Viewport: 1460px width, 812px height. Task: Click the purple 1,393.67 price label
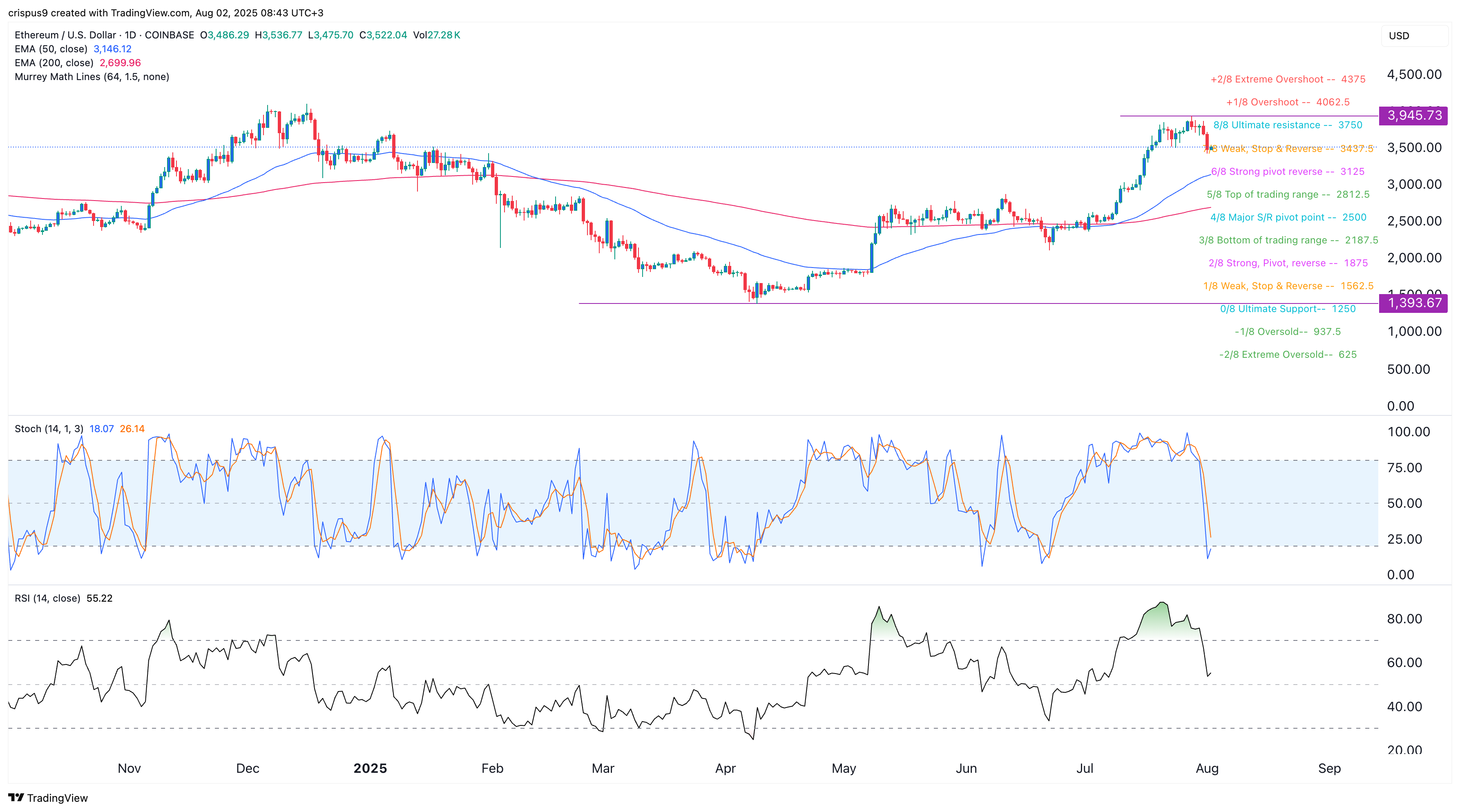click(1413, 304)
